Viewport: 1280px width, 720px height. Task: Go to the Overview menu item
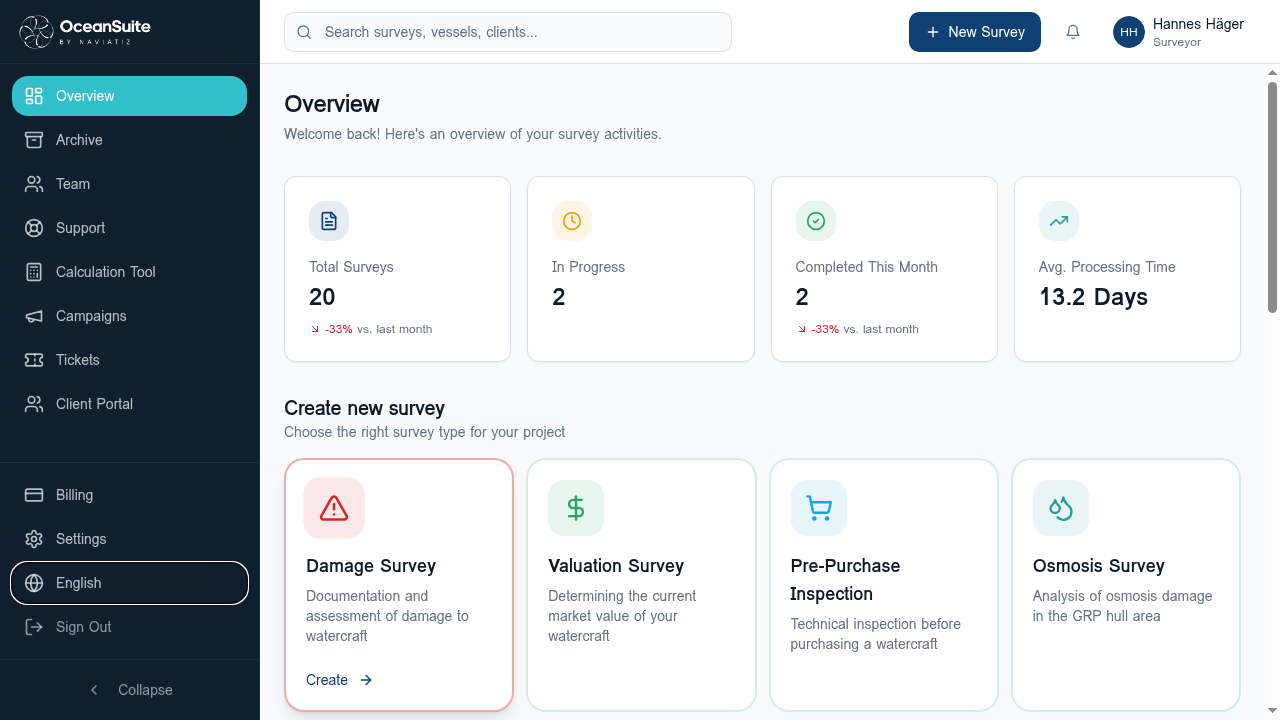pos(130,96)
